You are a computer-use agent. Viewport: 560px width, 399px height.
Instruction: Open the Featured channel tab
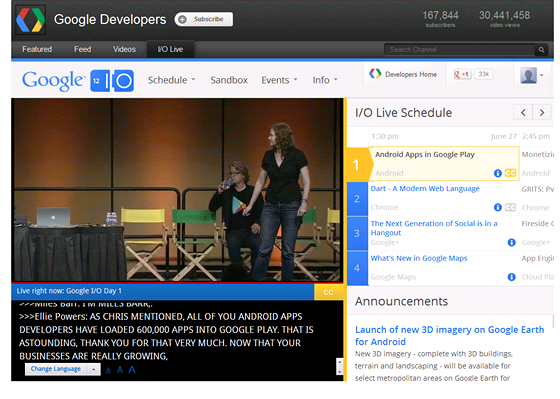point(37,49)
